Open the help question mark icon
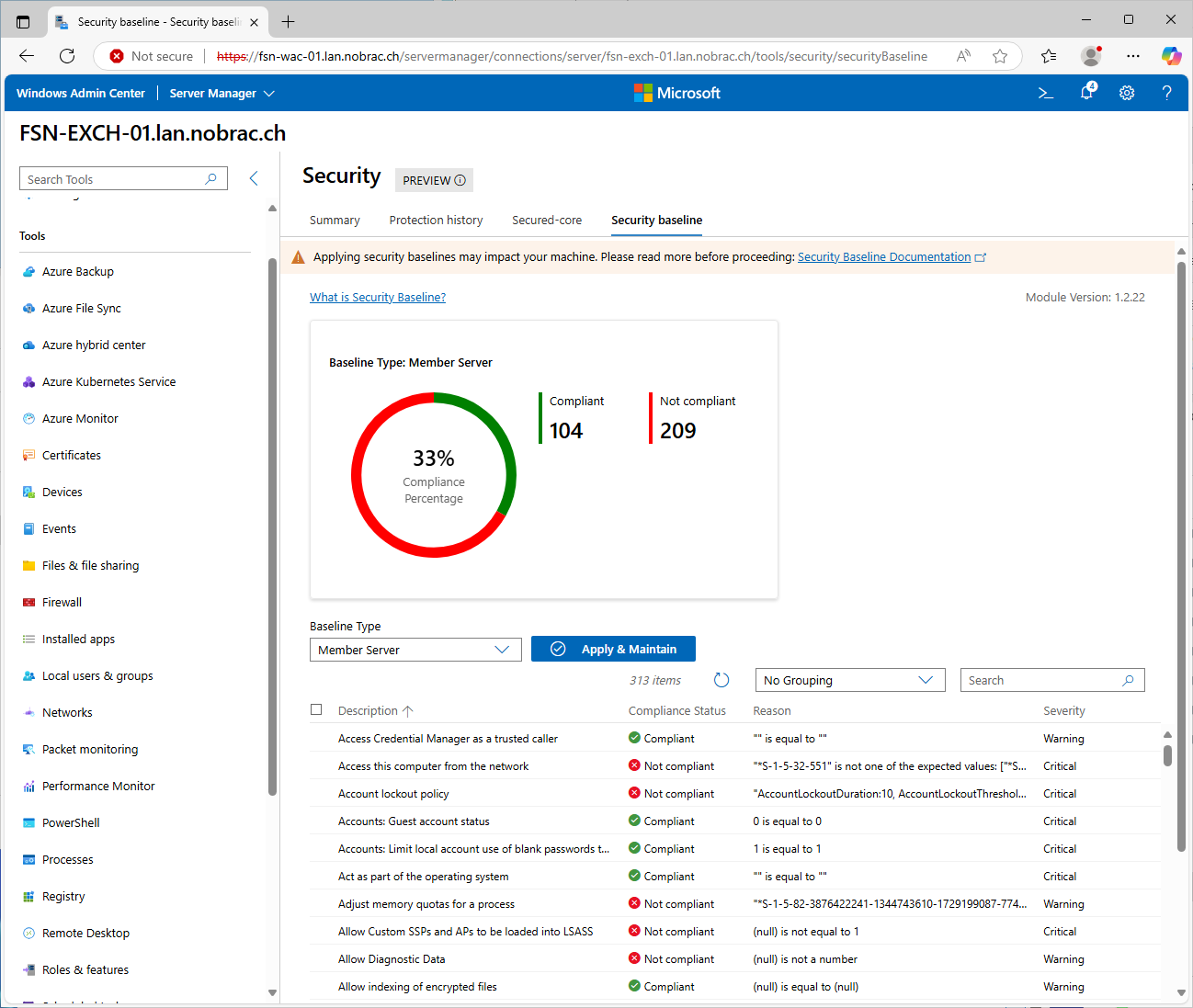 tap(1167, 93)
